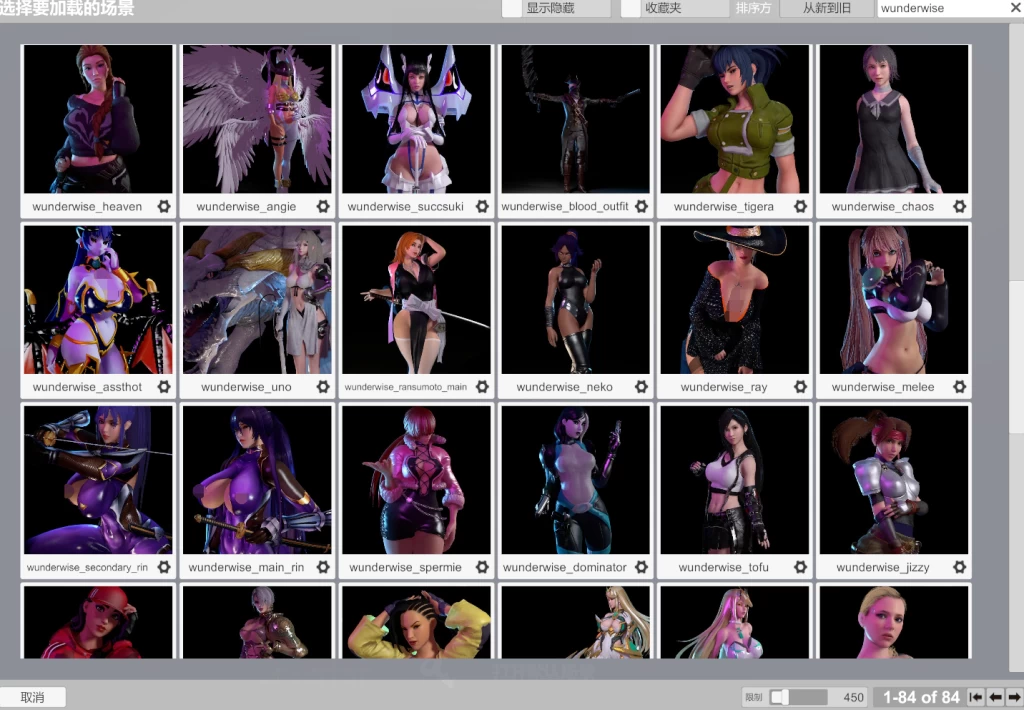Go to next page arrow
1024x710 pixels.
[1013, 697]
